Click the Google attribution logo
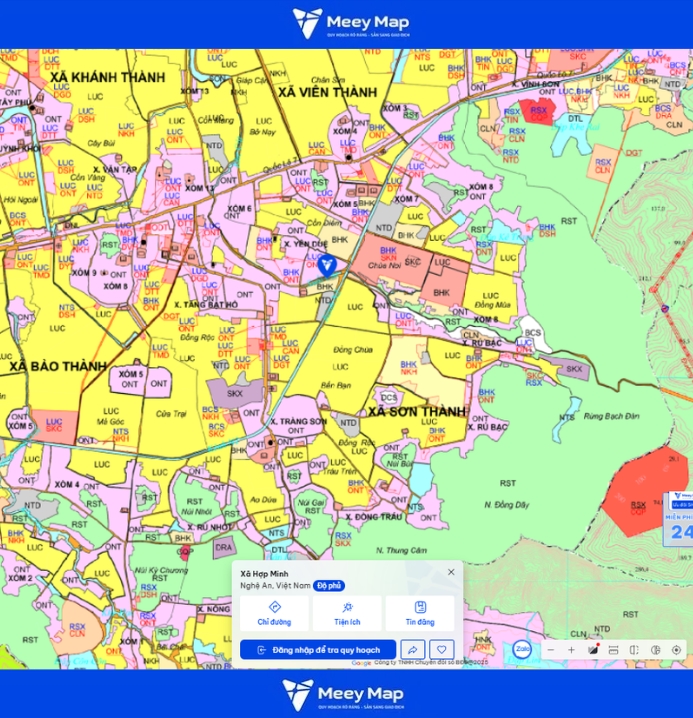This screenshot has height=718, width=693. point(361,663)
